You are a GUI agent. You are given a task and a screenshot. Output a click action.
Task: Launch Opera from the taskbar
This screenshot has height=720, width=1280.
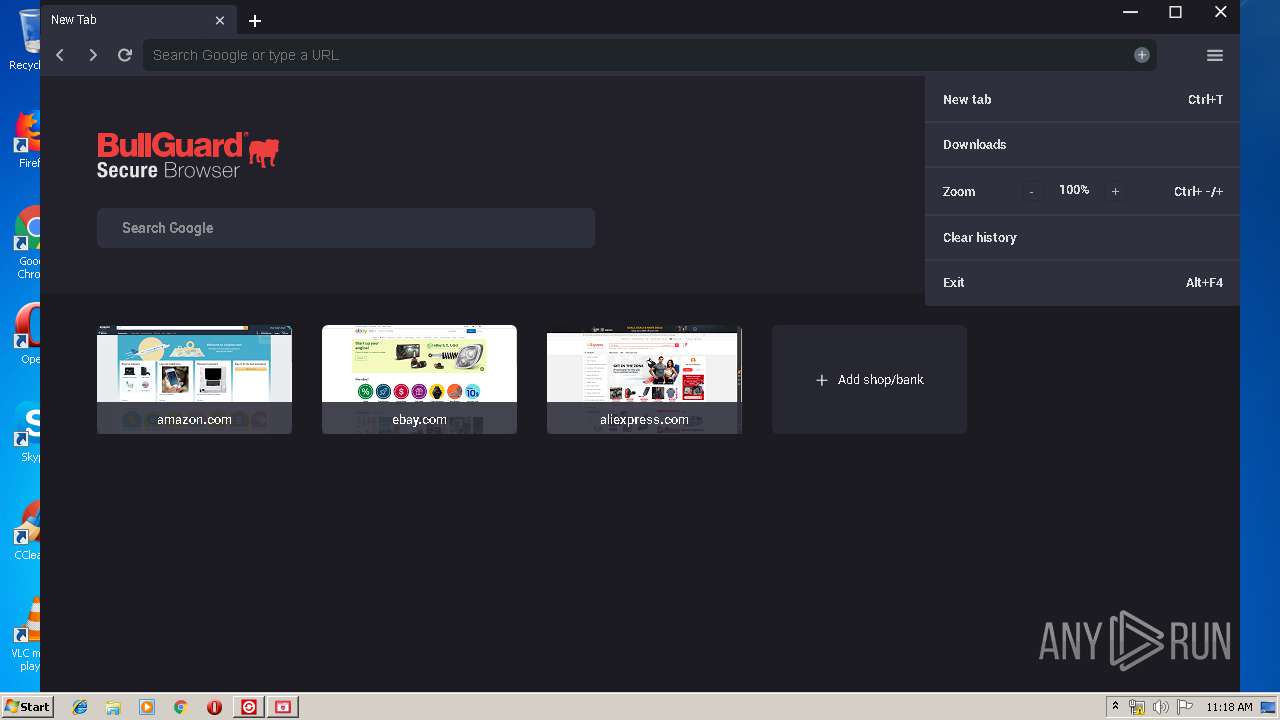[214, 707]
